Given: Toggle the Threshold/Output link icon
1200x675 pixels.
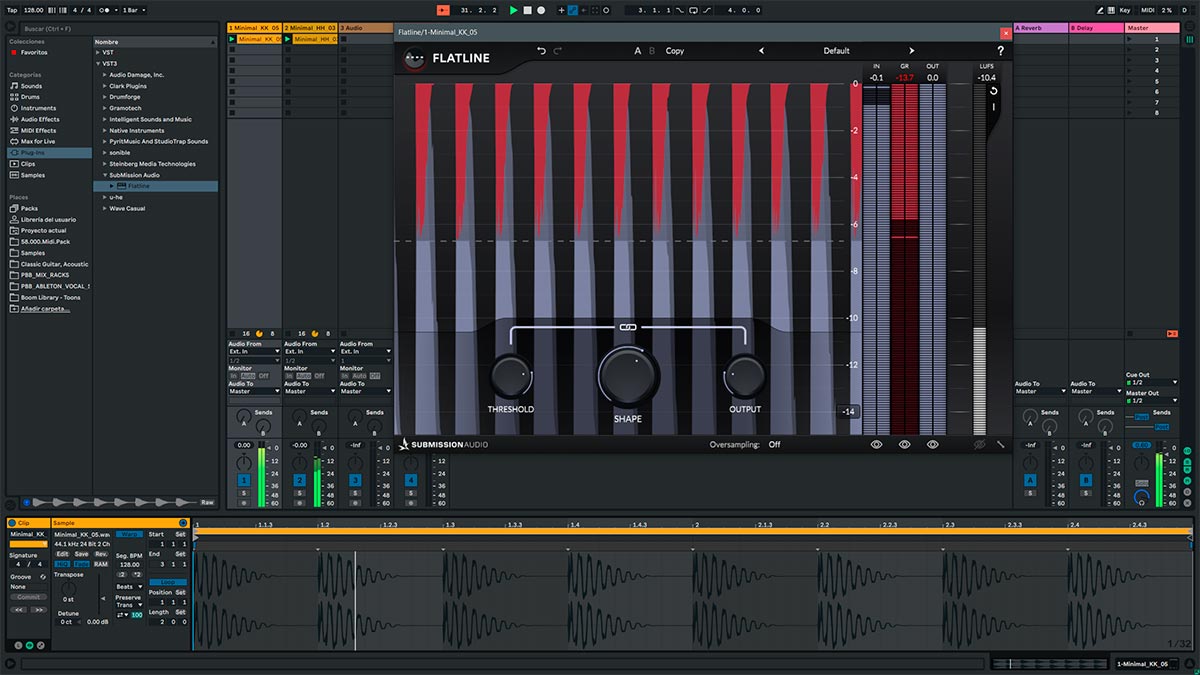Looking at the screenshot, I should [x=628, y=327].
